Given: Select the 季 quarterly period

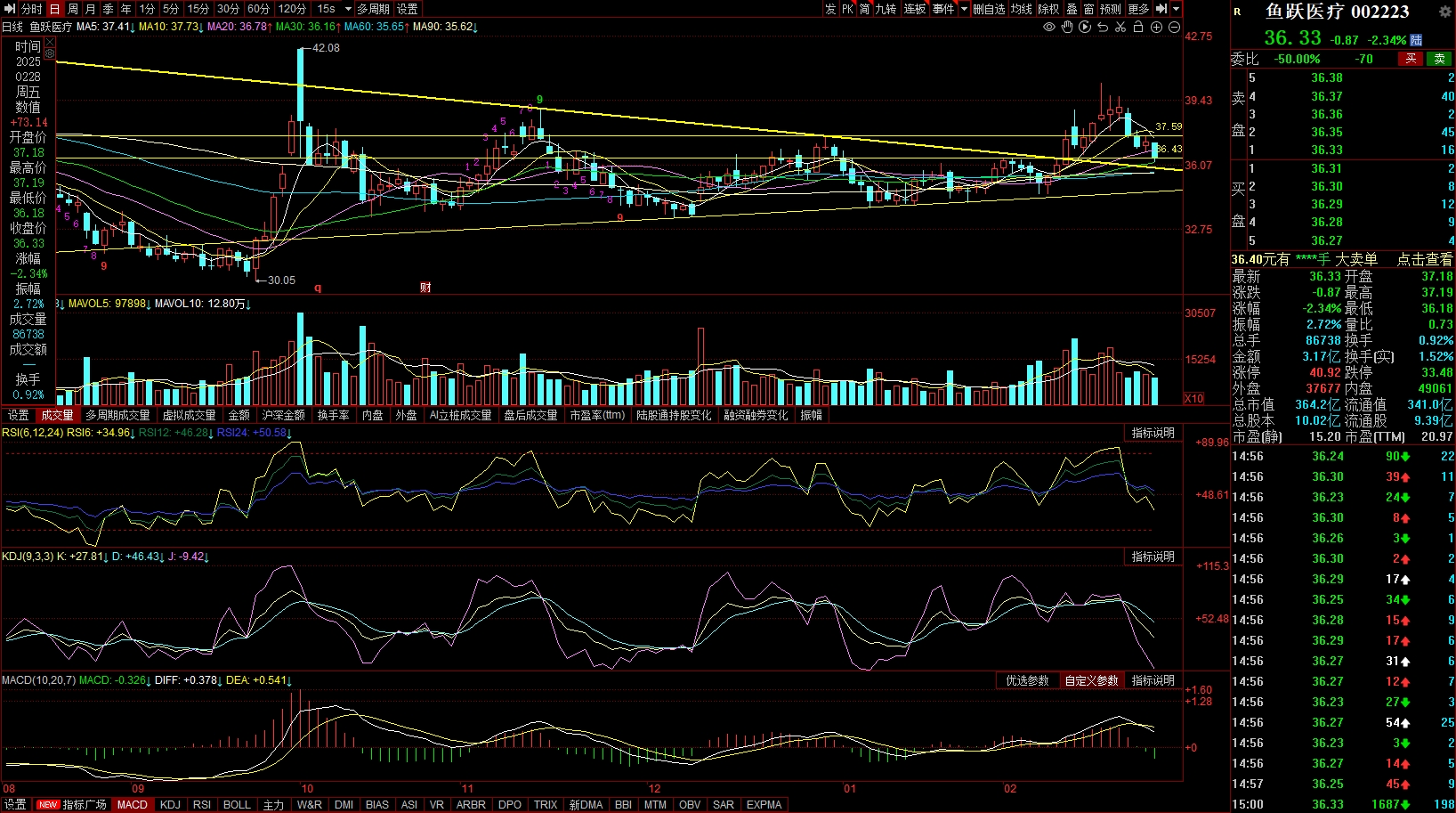Looking at the screenshot, I should [x=108, y=9].
